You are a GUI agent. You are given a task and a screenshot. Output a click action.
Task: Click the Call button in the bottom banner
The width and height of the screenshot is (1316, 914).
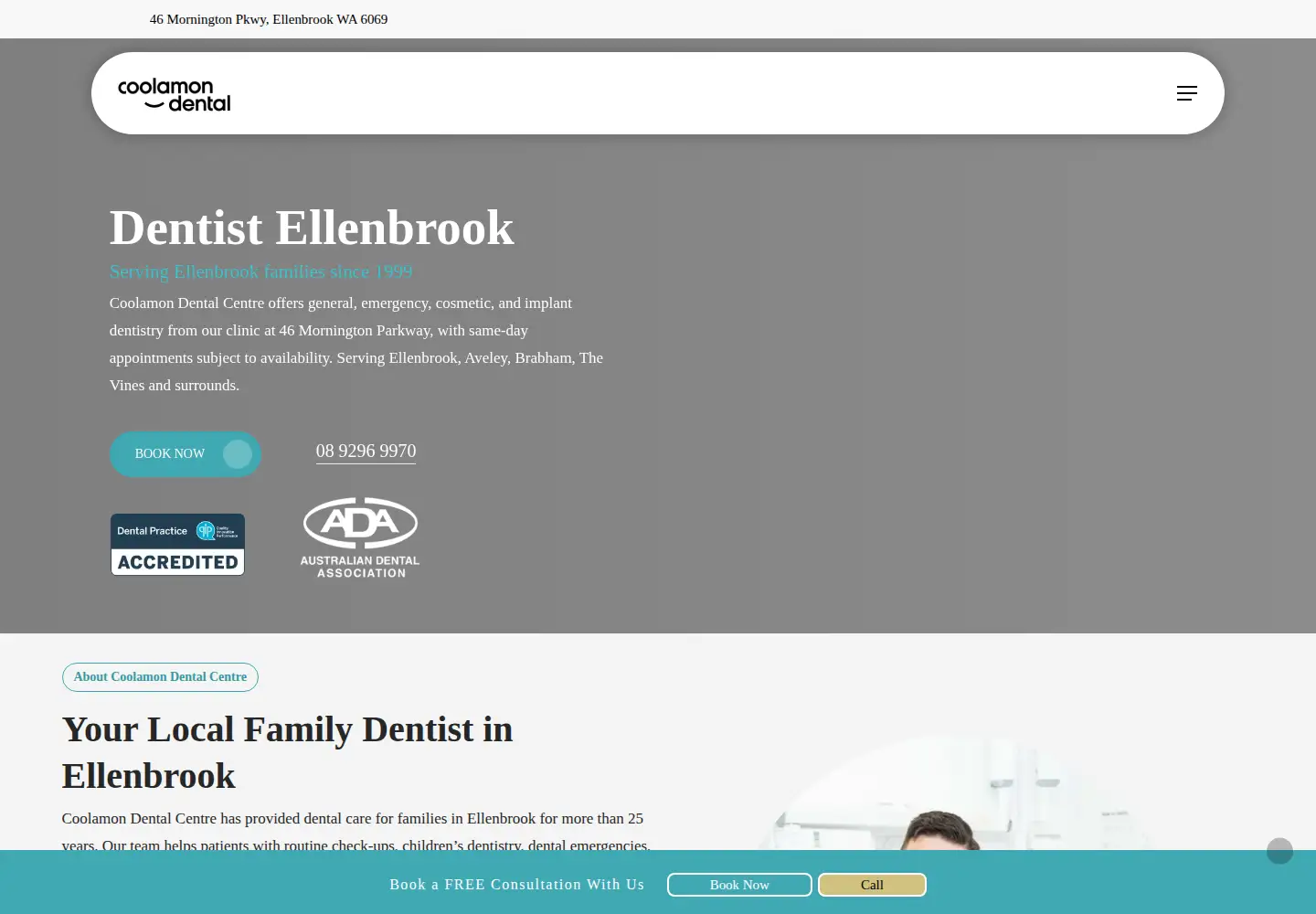tap(872, 885)
